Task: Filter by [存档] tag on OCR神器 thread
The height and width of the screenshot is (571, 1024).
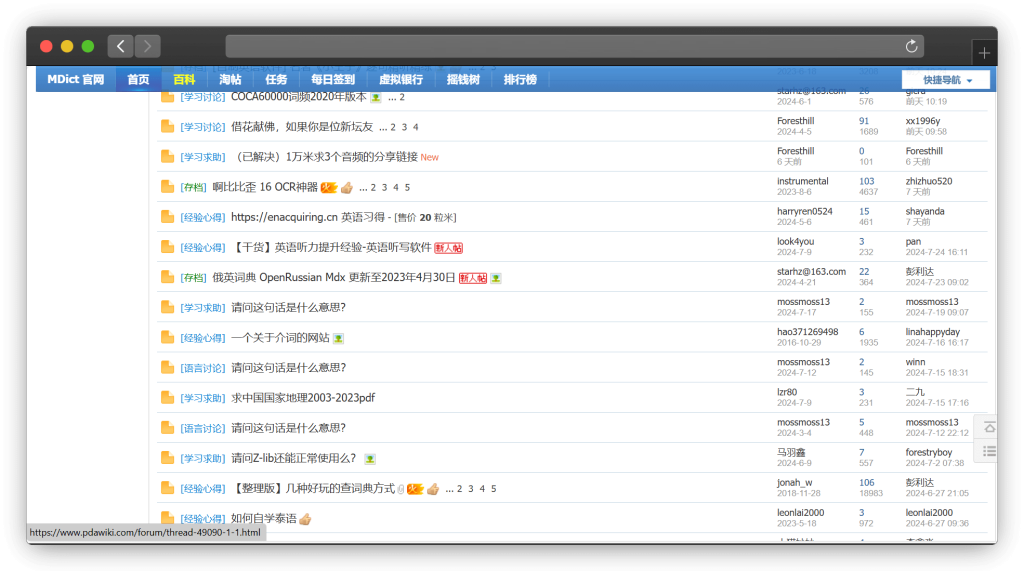Action: [x=193, y=188]
